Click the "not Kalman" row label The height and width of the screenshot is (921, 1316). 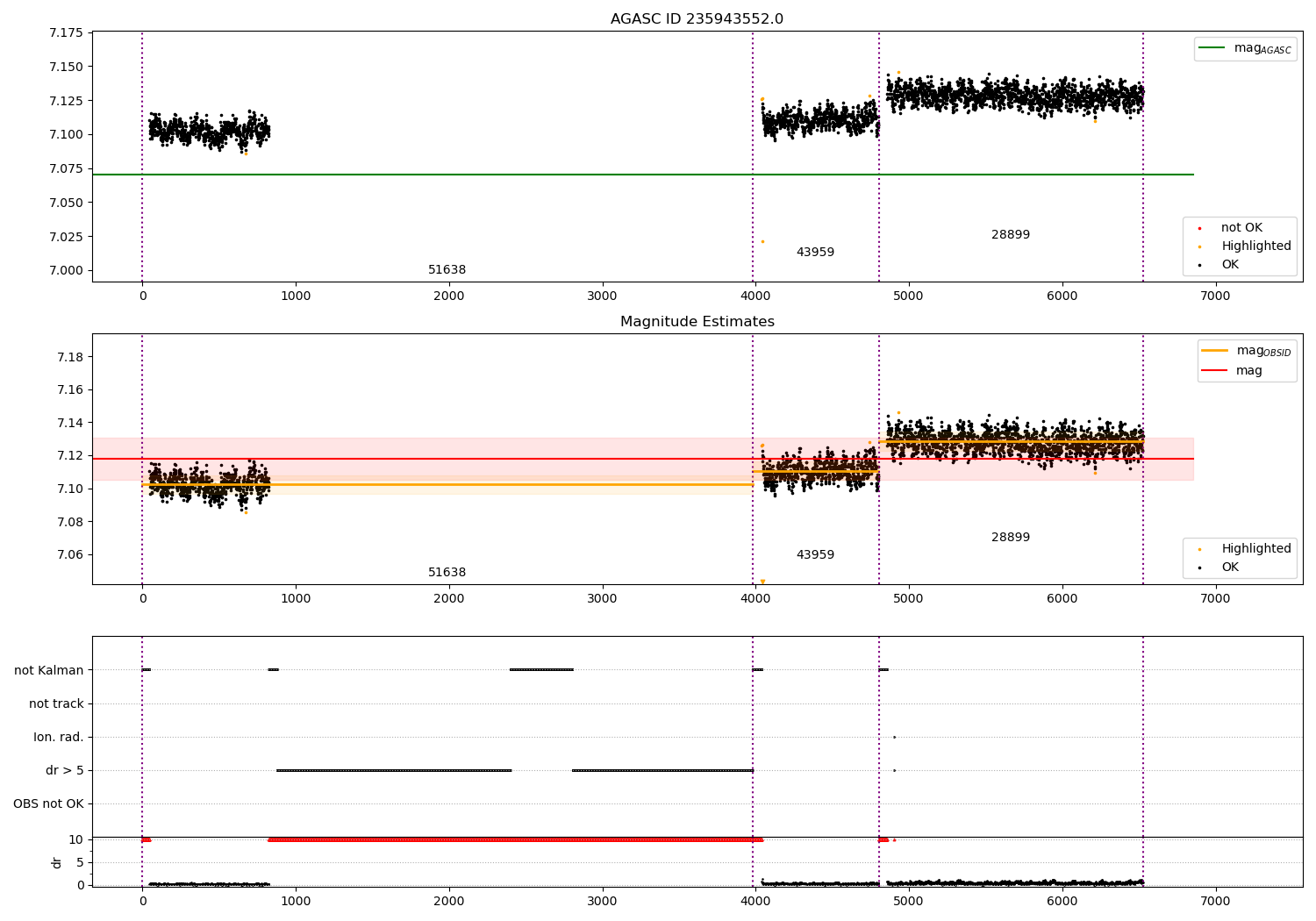click(49, 670)
